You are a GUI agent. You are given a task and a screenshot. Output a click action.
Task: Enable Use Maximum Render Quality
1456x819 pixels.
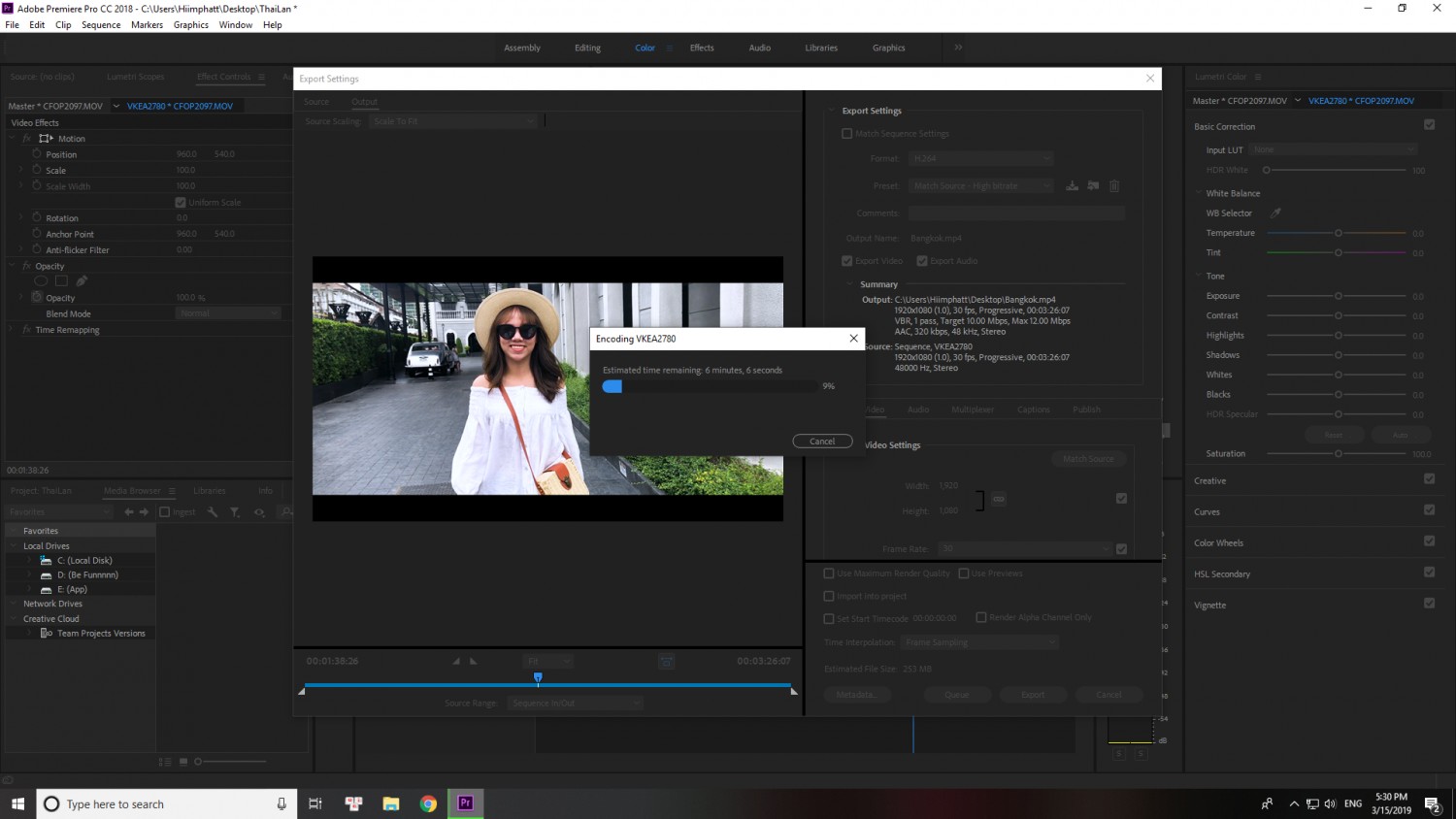tap(829, 573)
